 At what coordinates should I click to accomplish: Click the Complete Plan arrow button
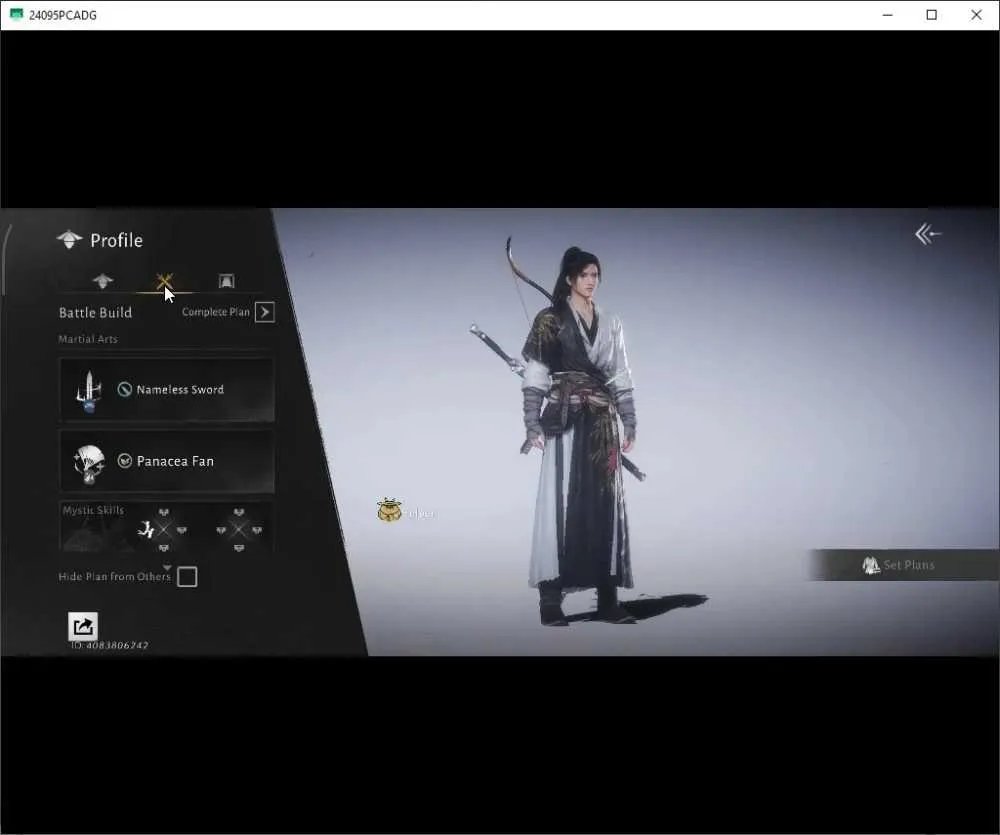[265, 312]
